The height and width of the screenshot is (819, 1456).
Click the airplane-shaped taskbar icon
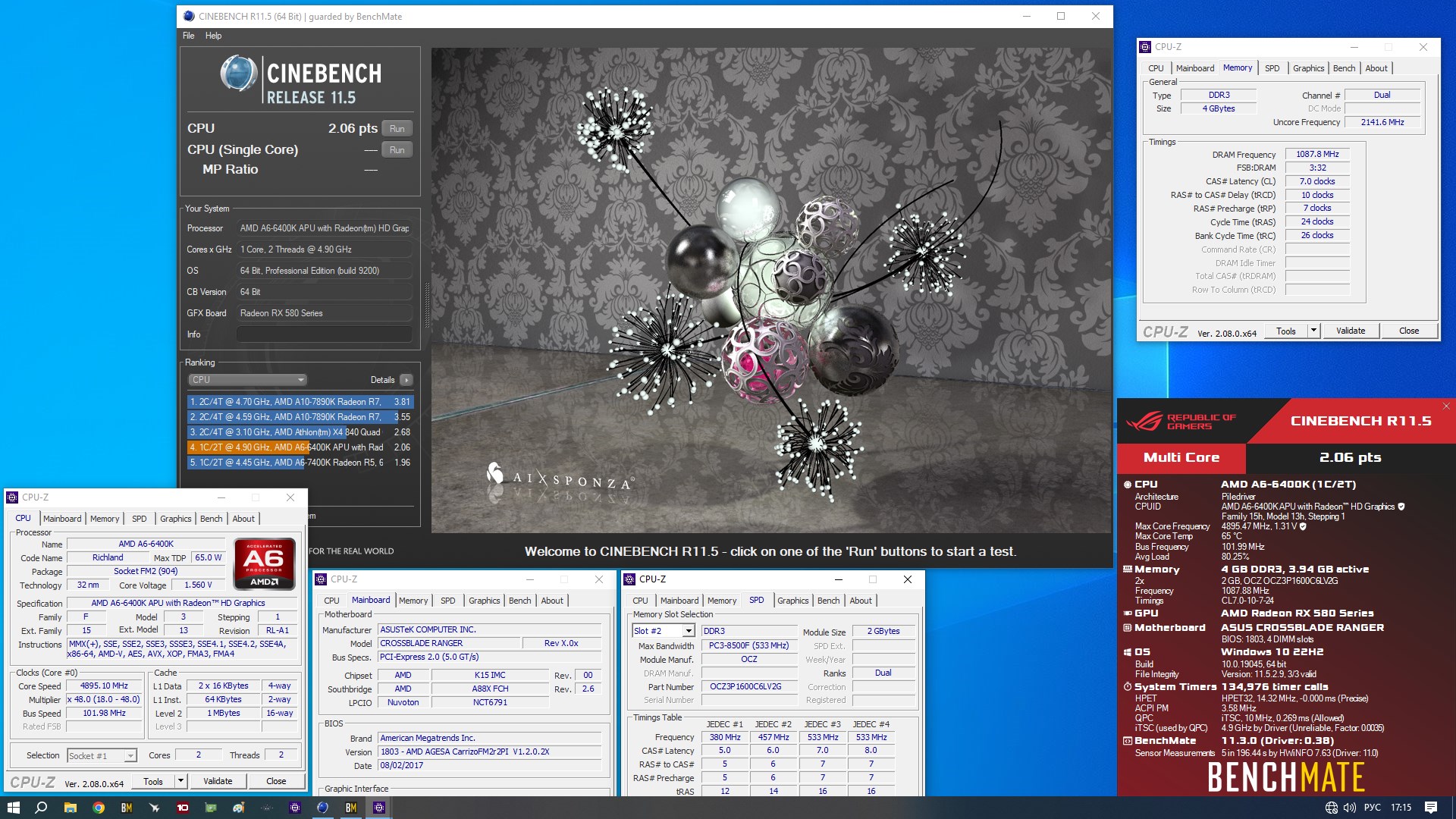[155, 808]
